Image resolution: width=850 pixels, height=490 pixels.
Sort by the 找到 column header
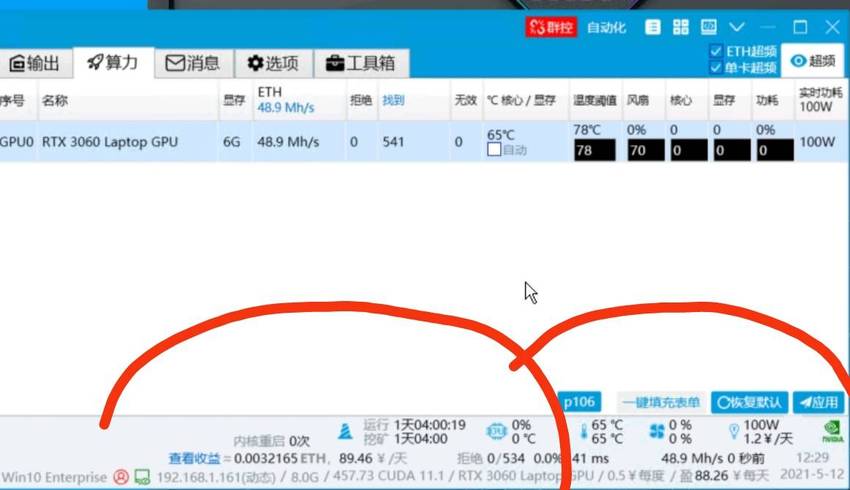click(x=394, y=100)
